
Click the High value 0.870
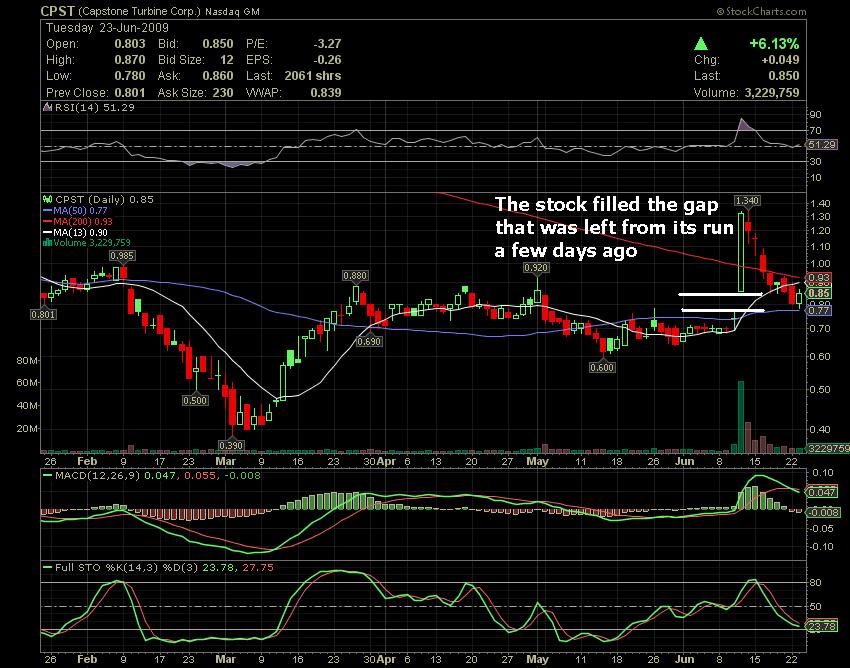pyautogui.click(x=130, y=60)
